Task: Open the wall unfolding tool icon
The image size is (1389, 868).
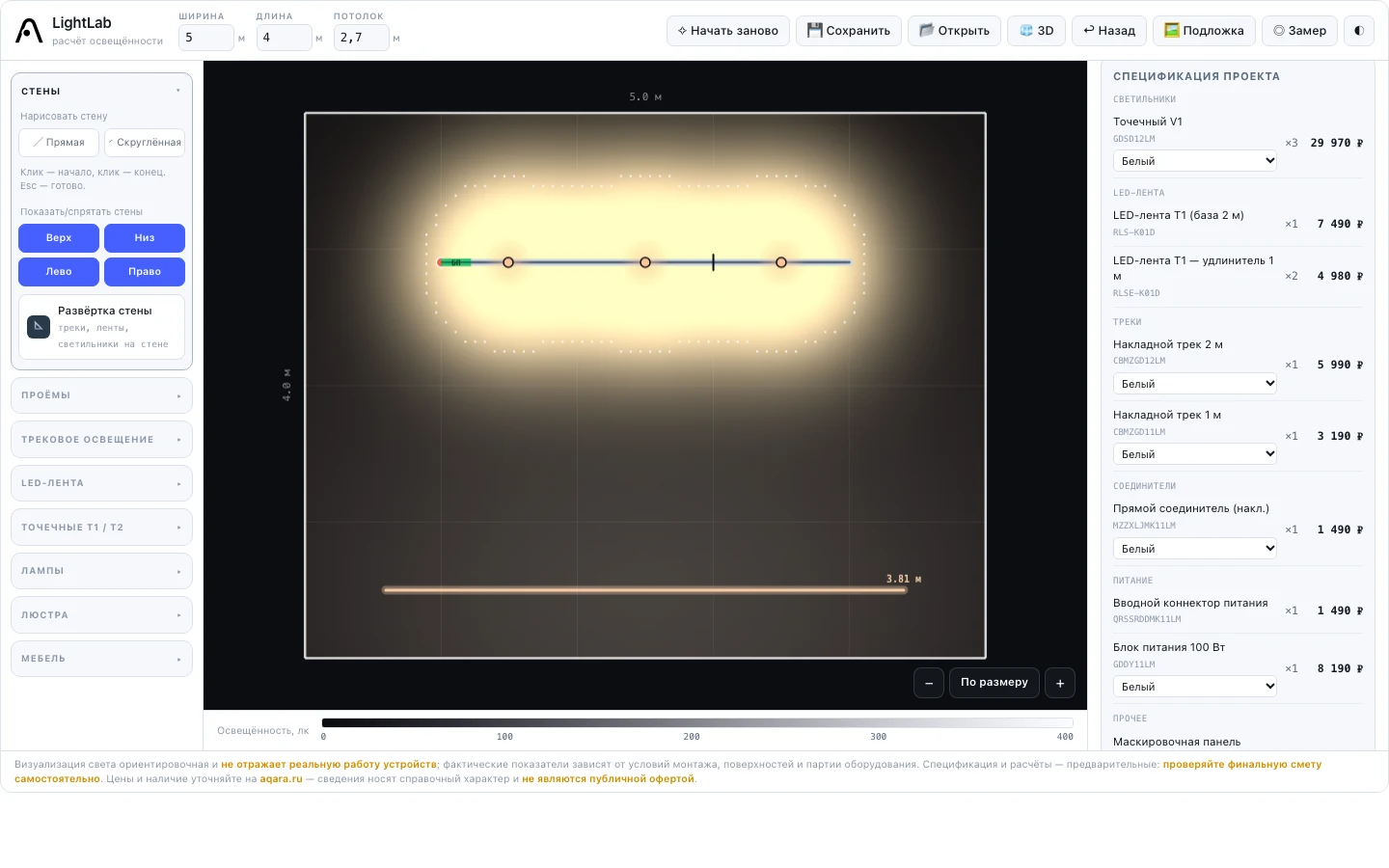Action: pyautogui.click(x=39, y=326)
